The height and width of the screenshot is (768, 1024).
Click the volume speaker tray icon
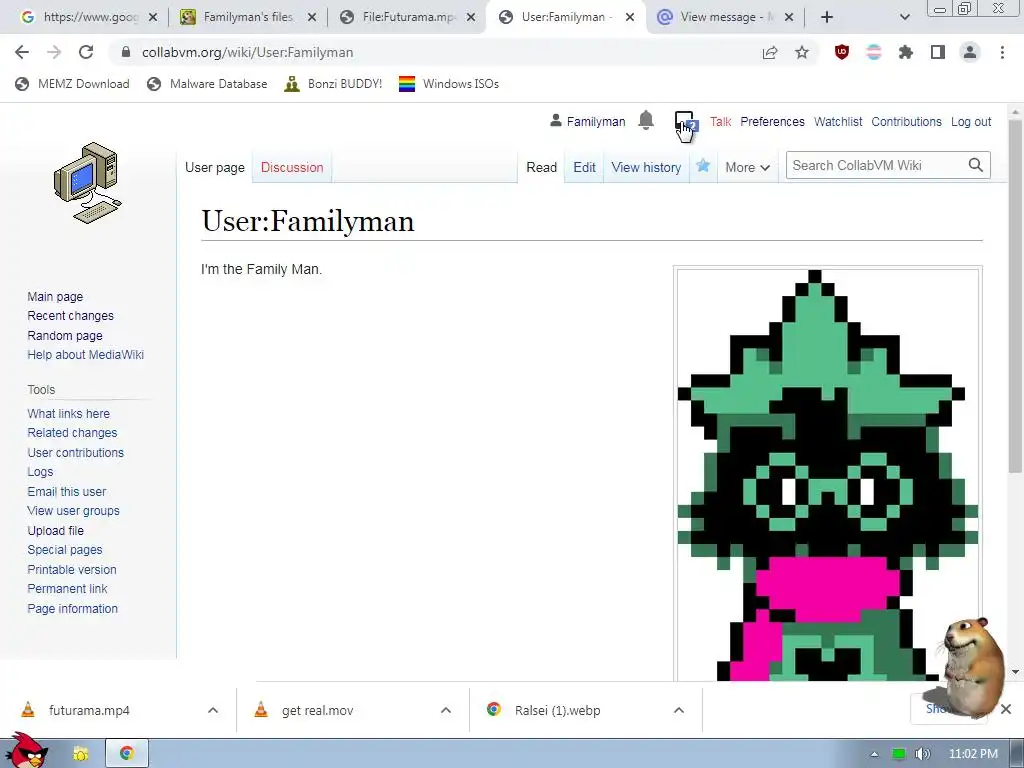(x=923, y=754)
